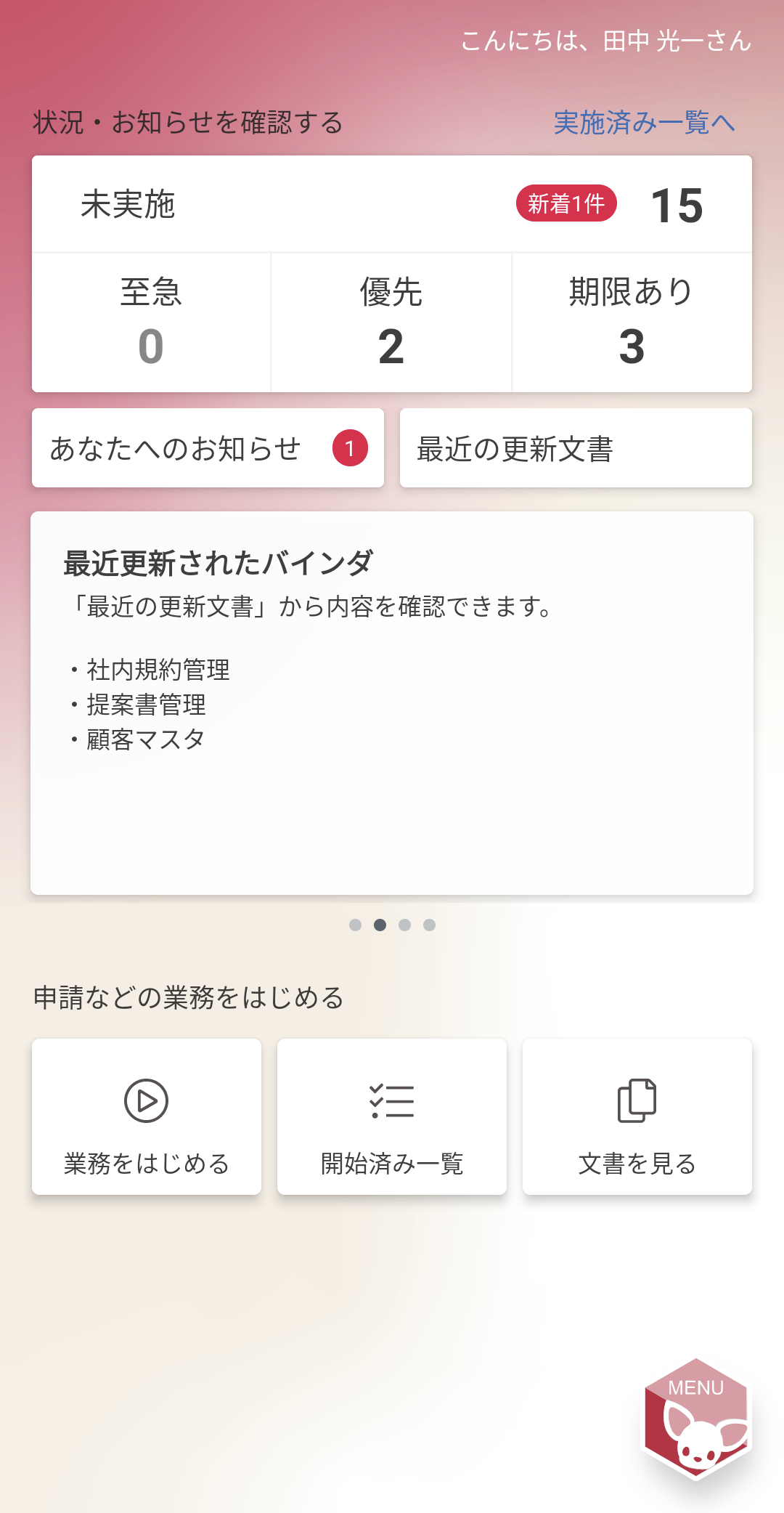This screenshot has width=784, height=1513.
Task: Open 最近の更新文書 button
Action: click(576, 448)
